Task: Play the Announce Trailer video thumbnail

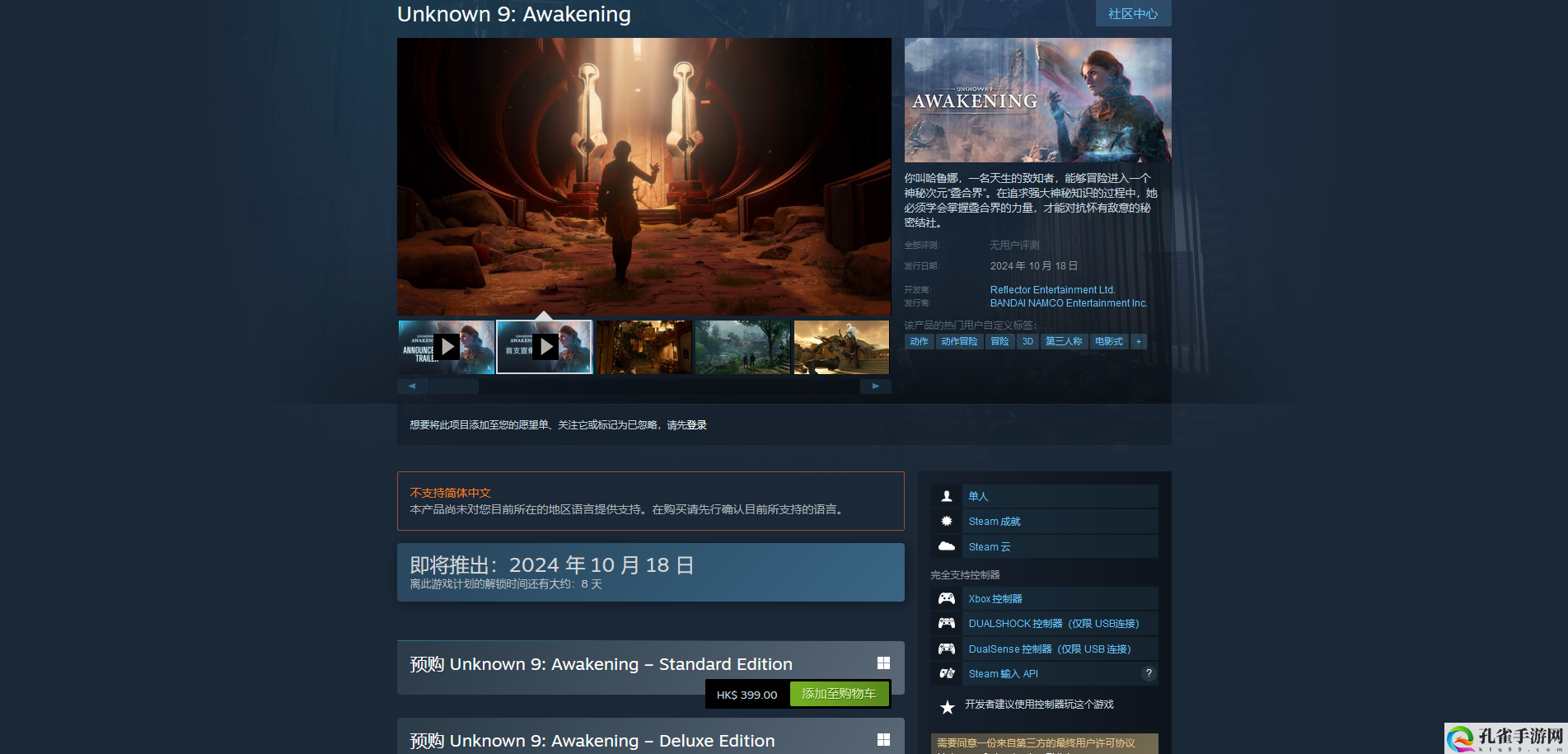Action: [x=447, y=347]
